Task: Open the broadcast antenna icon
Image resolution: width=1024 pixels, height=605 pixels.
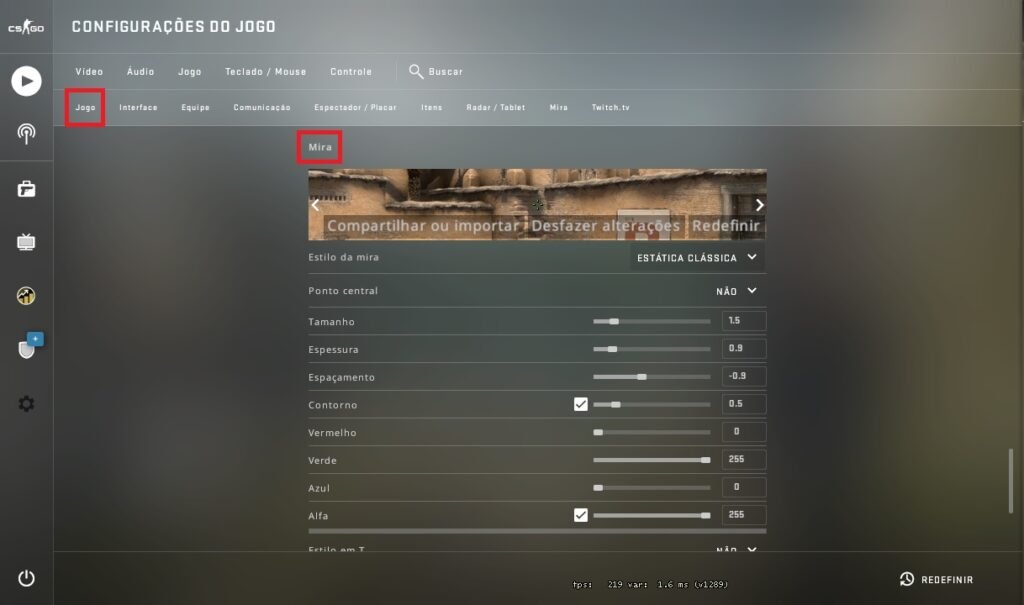Action: point(26,134)
